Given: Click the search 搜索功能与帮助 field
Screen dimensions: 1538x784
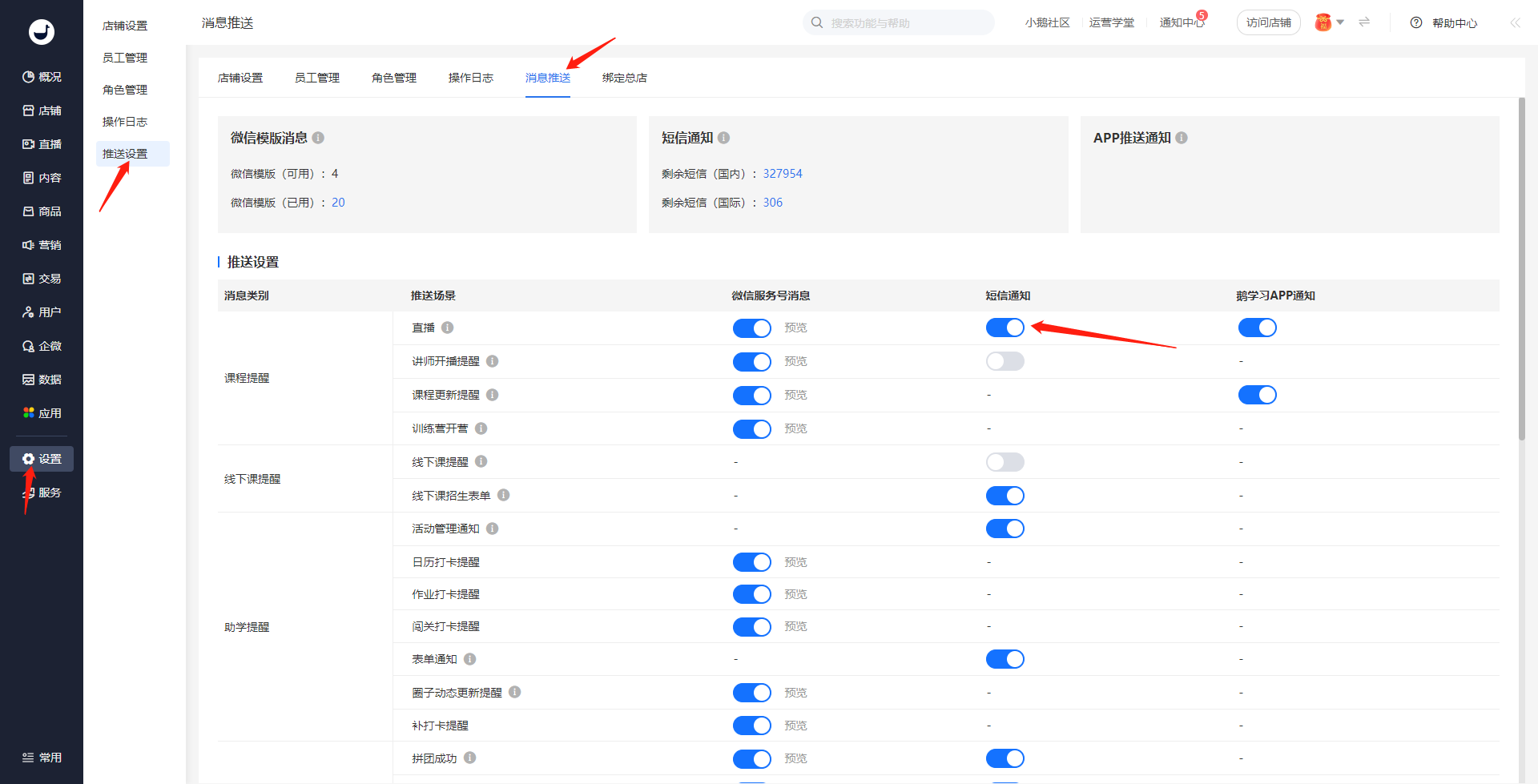Looking at the screenshot, I should tap(899, 22).
